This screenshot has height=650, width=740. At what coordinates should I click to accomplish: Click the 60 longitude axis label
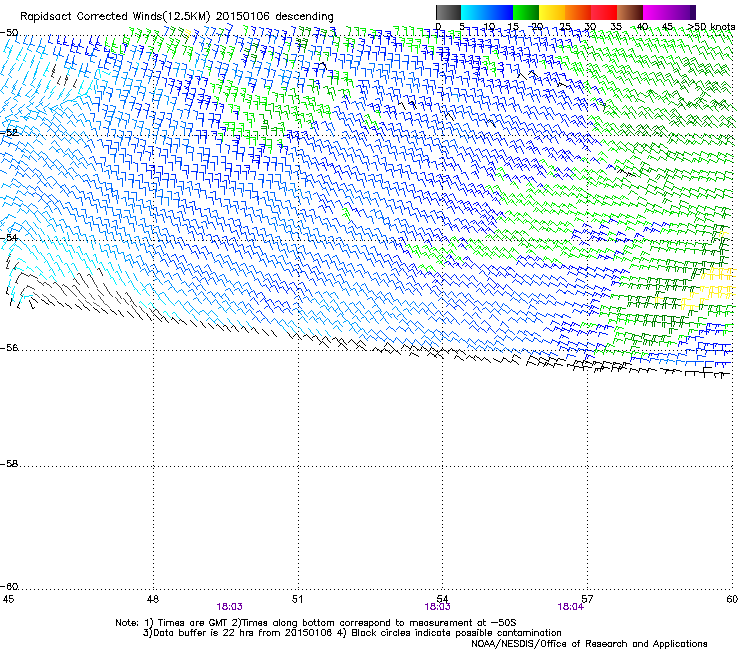[732, 599]
